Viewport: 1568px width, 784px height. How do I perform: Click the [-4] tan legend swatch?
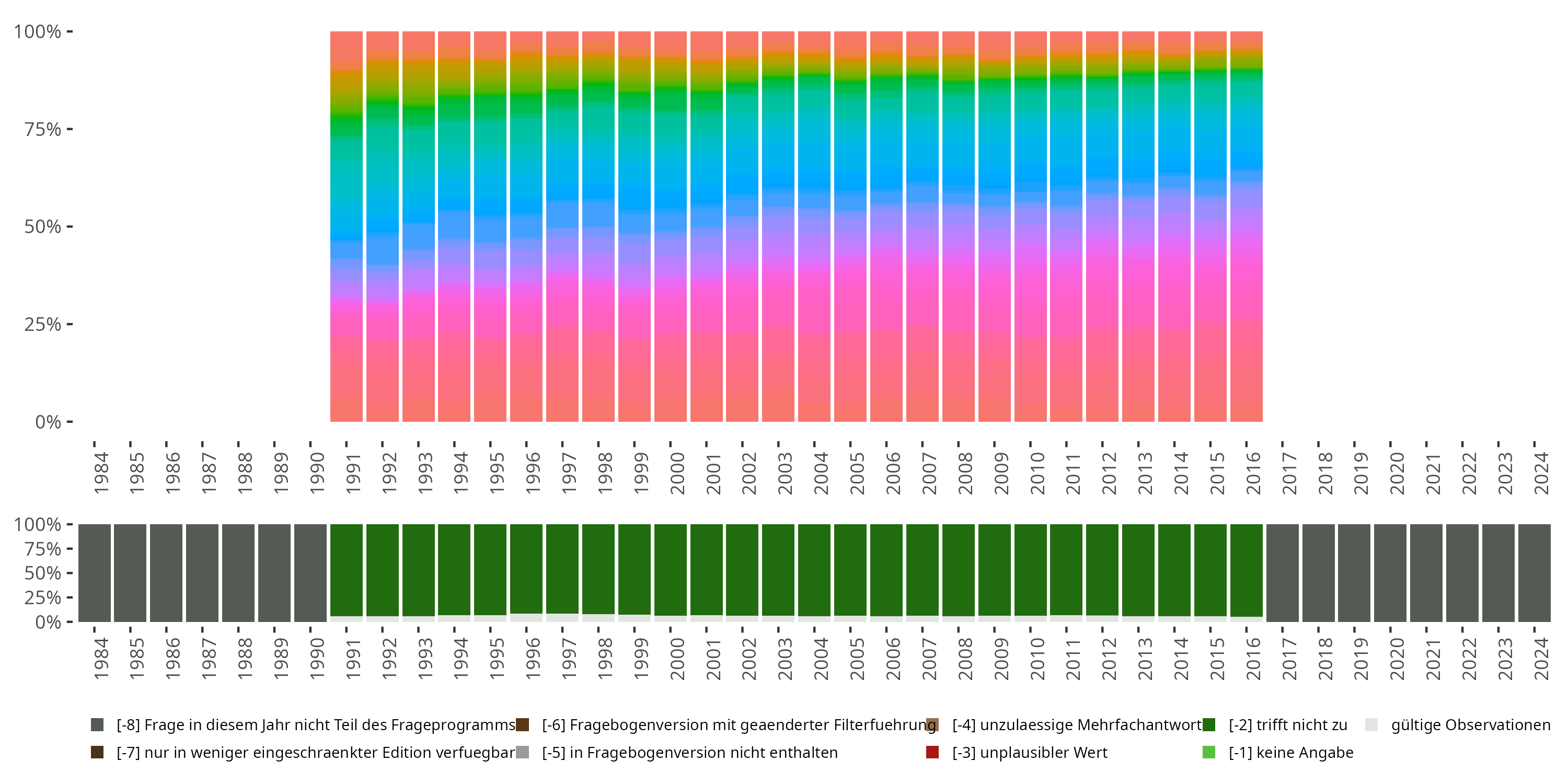(932, 724)
